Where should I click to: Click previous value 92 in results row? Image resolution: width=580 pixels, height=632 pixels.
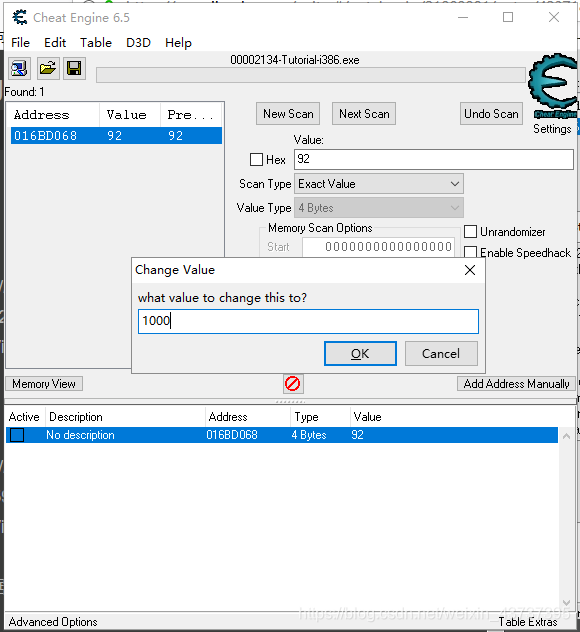pos(176,136)
